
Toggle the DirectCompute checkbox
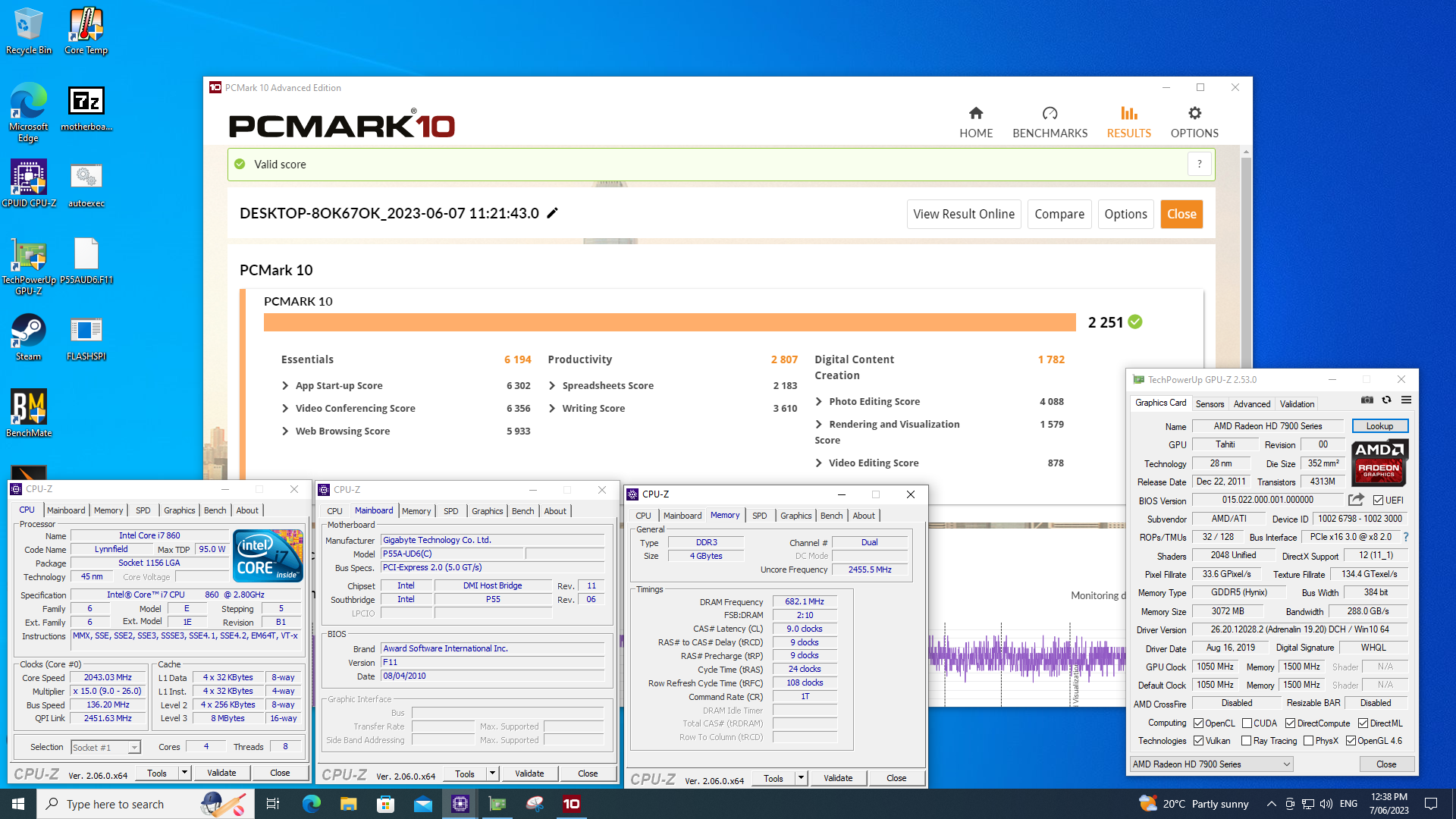tap(1290, 723)
